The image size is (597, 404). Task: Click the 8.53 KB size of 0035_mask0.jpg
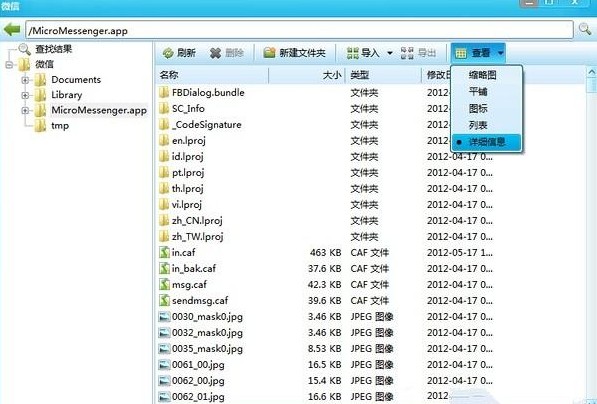324,349
